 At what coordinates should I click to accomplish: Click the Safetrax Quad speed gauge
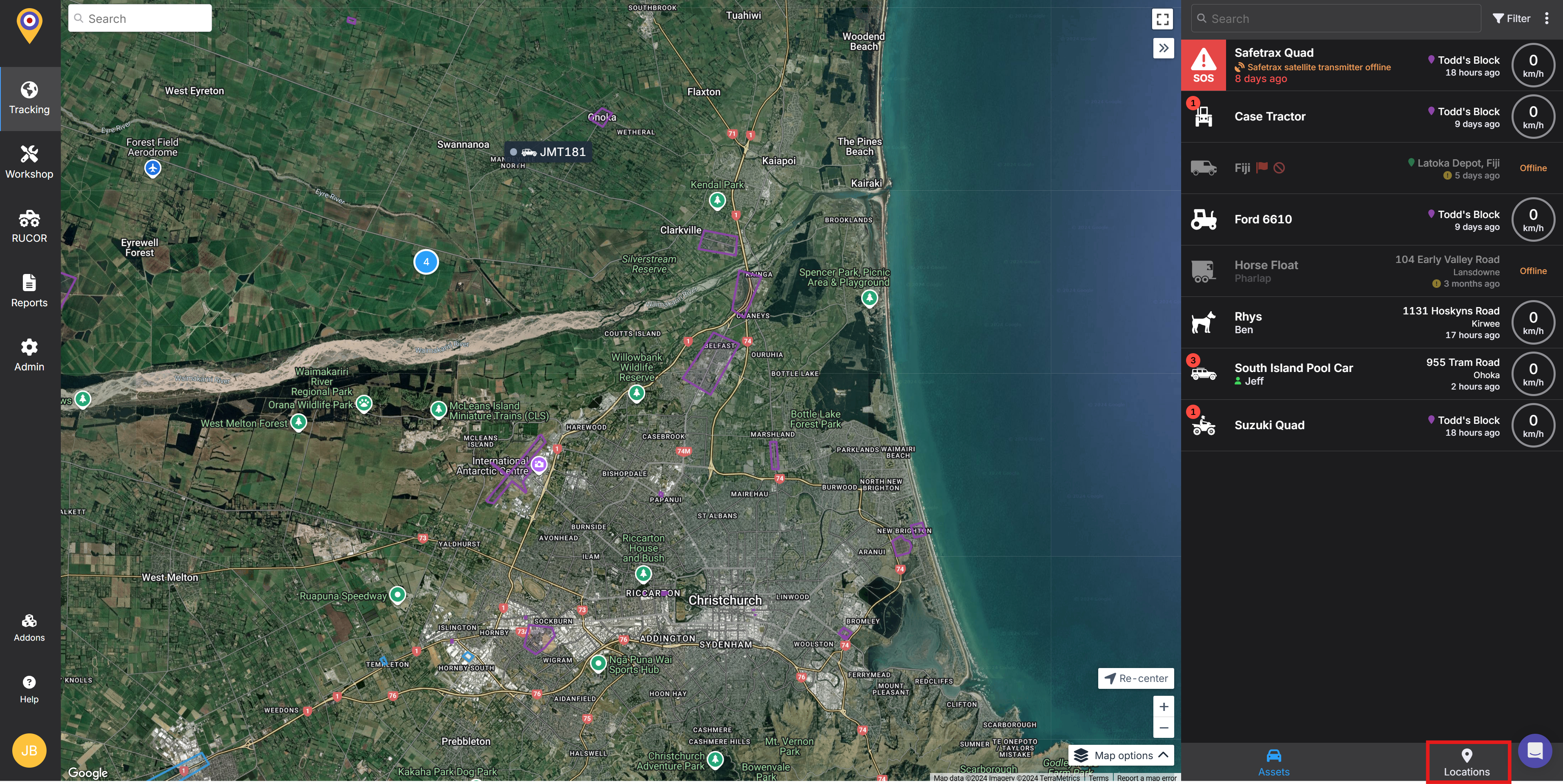[1533, 65]
